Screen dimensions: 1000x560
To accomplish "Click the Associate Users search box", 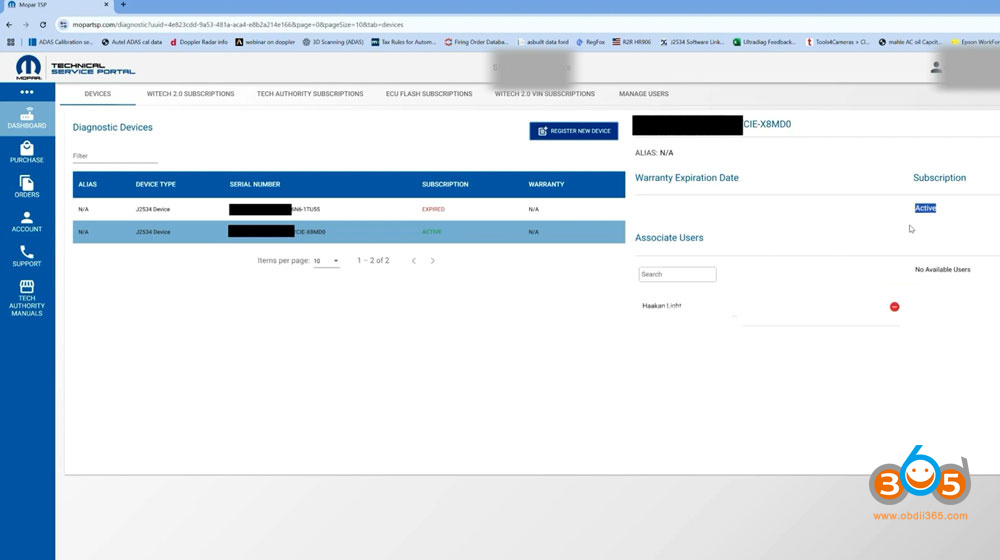I will point(677,274).
